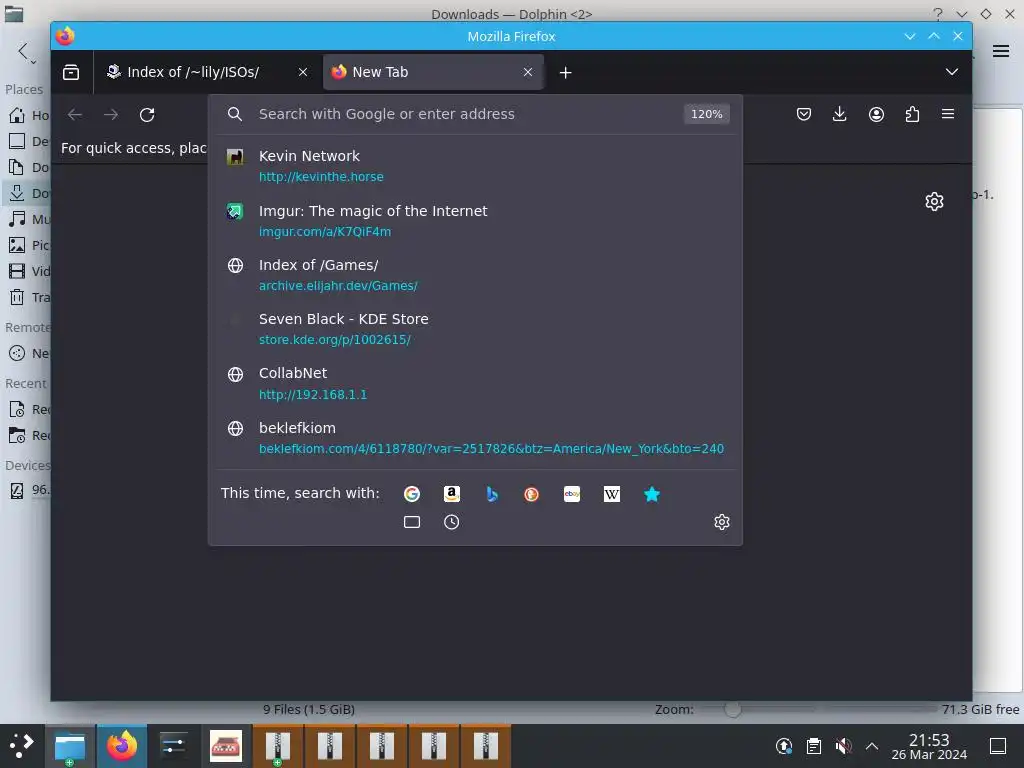Go back in Dolphin window

pos(23,51)
